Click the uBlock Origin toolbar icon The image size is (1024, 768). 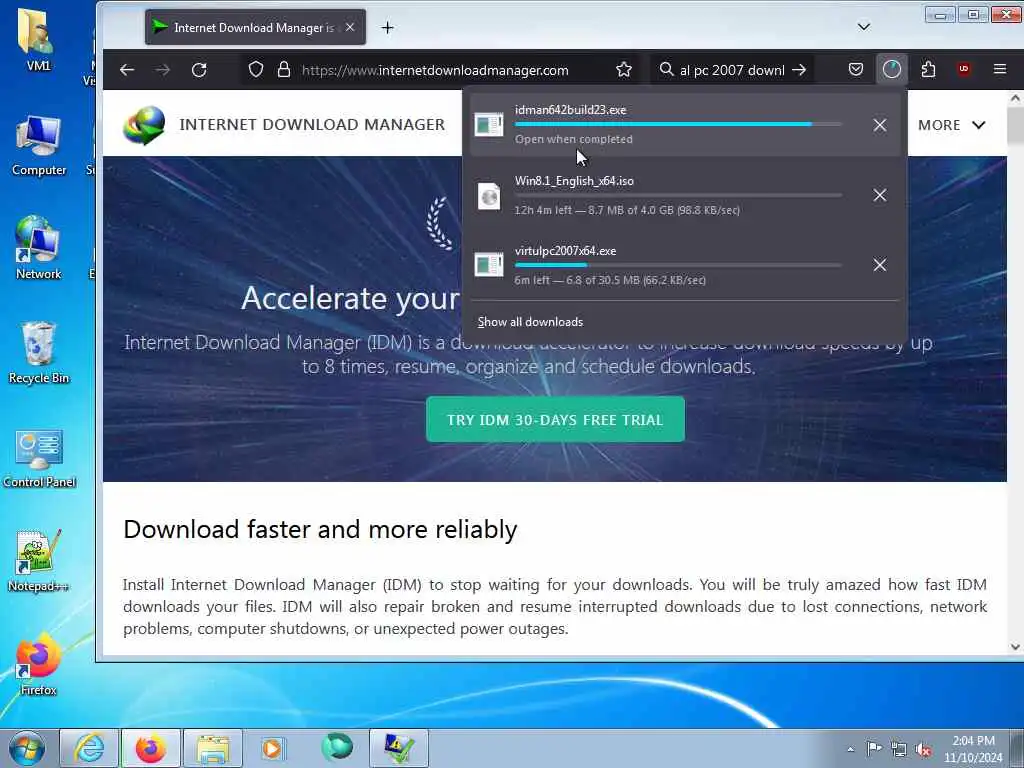(x=963, y=69)
